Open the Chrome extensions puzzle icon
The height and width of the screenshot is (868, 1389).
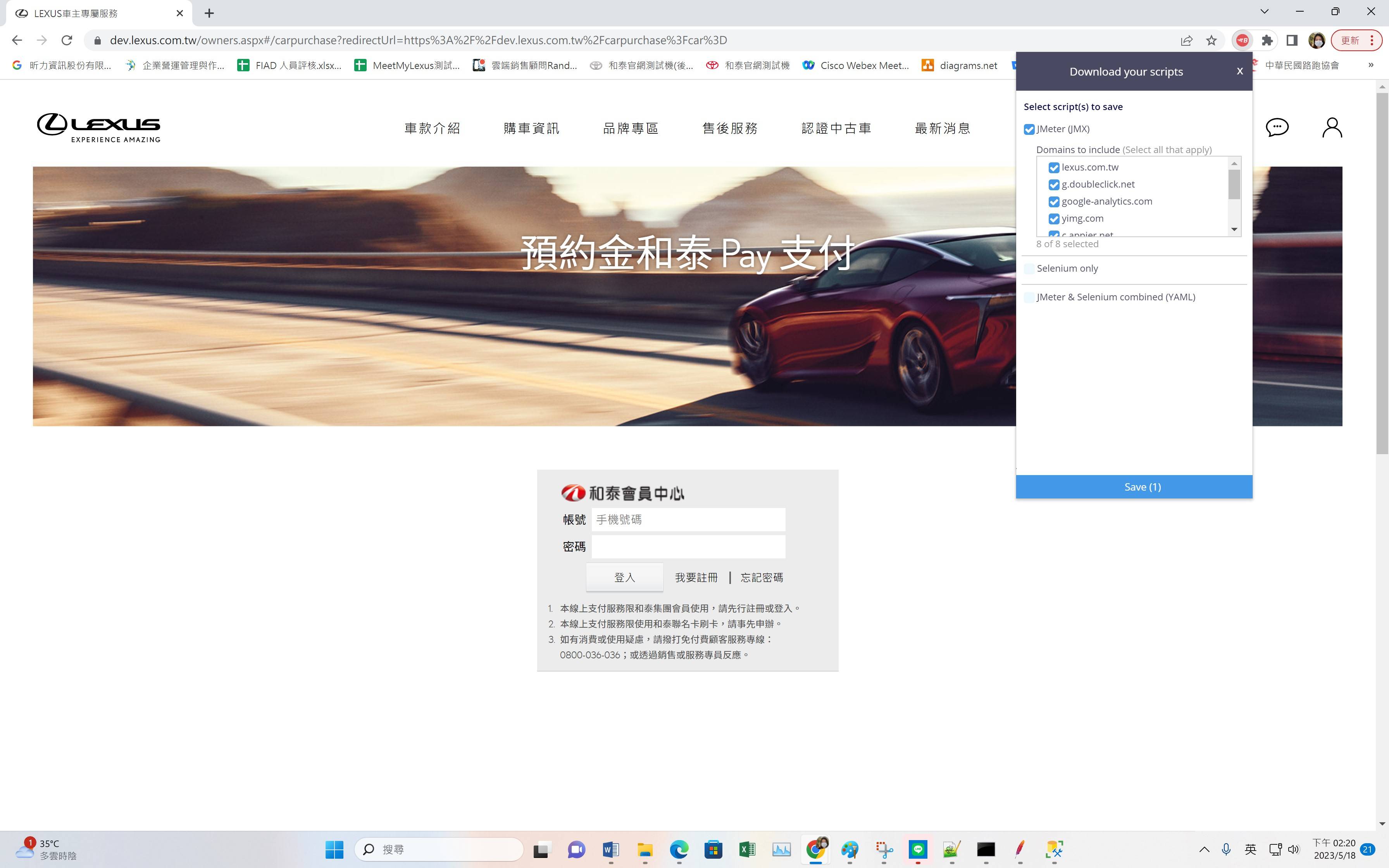pyautogui.click(x=1267, y=40)
